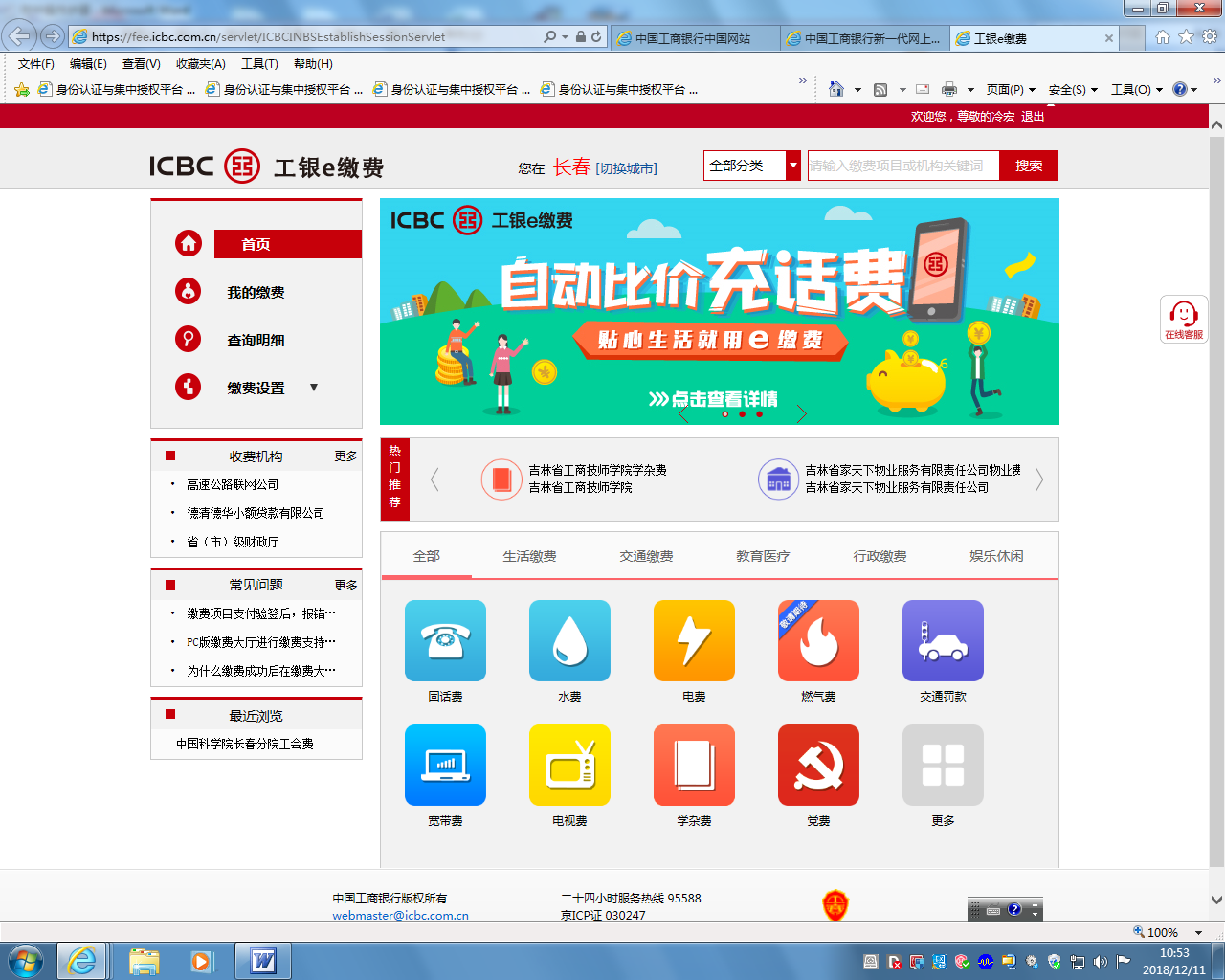Open Internet Explorer from the taskbar

pos(82,960)
